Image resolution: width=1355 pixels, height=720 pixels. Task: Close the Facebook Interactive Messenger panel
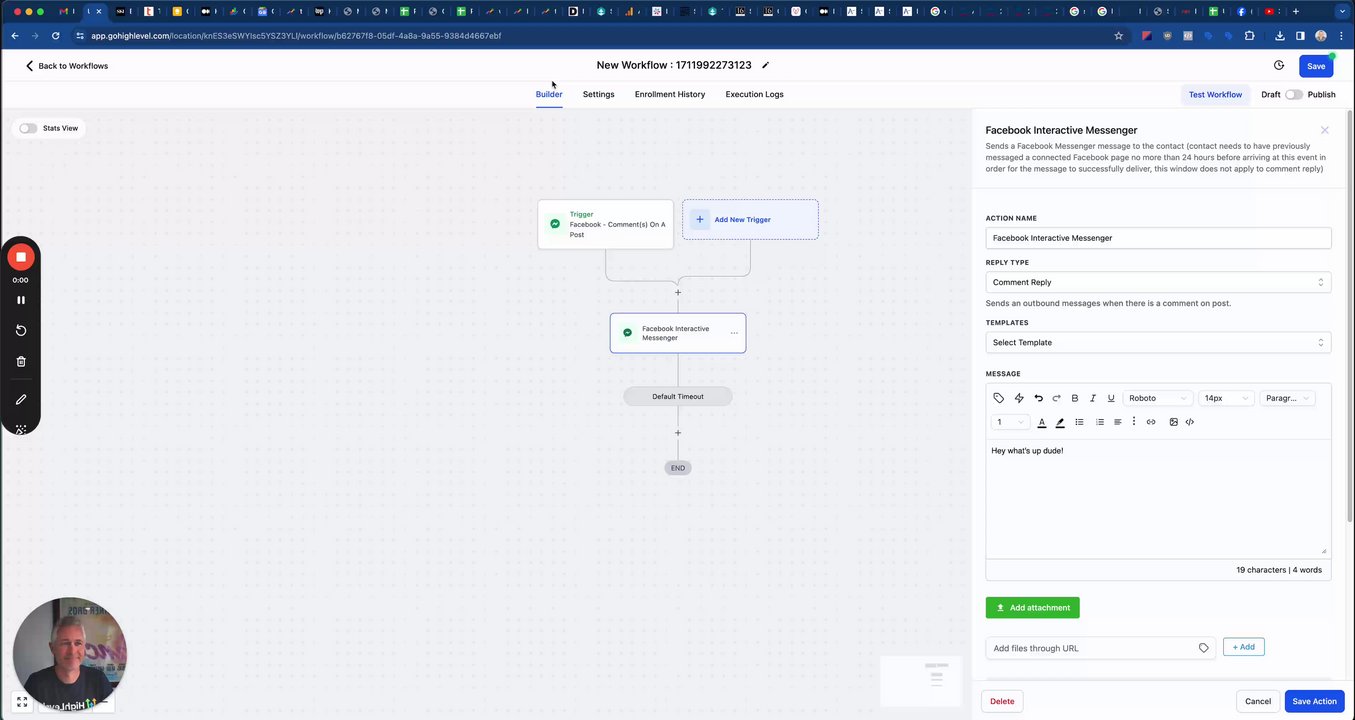1324,130
